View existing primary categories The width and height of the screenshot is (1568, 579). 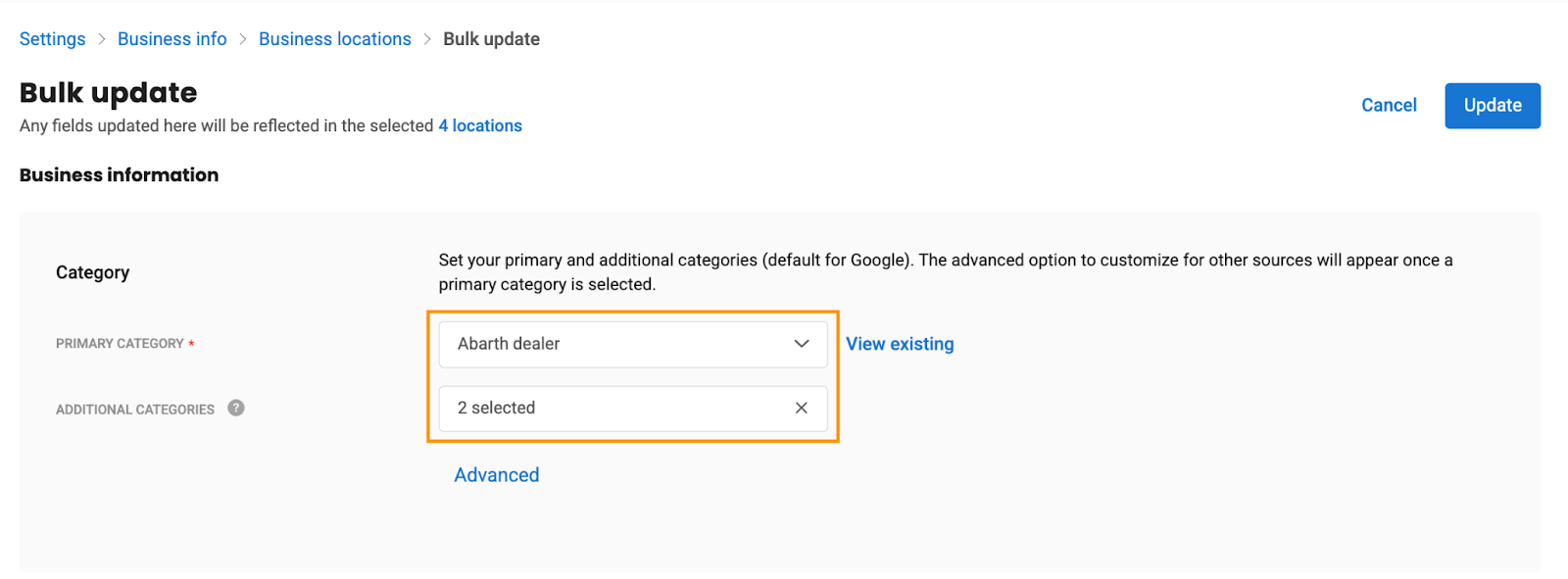[900, 344]
